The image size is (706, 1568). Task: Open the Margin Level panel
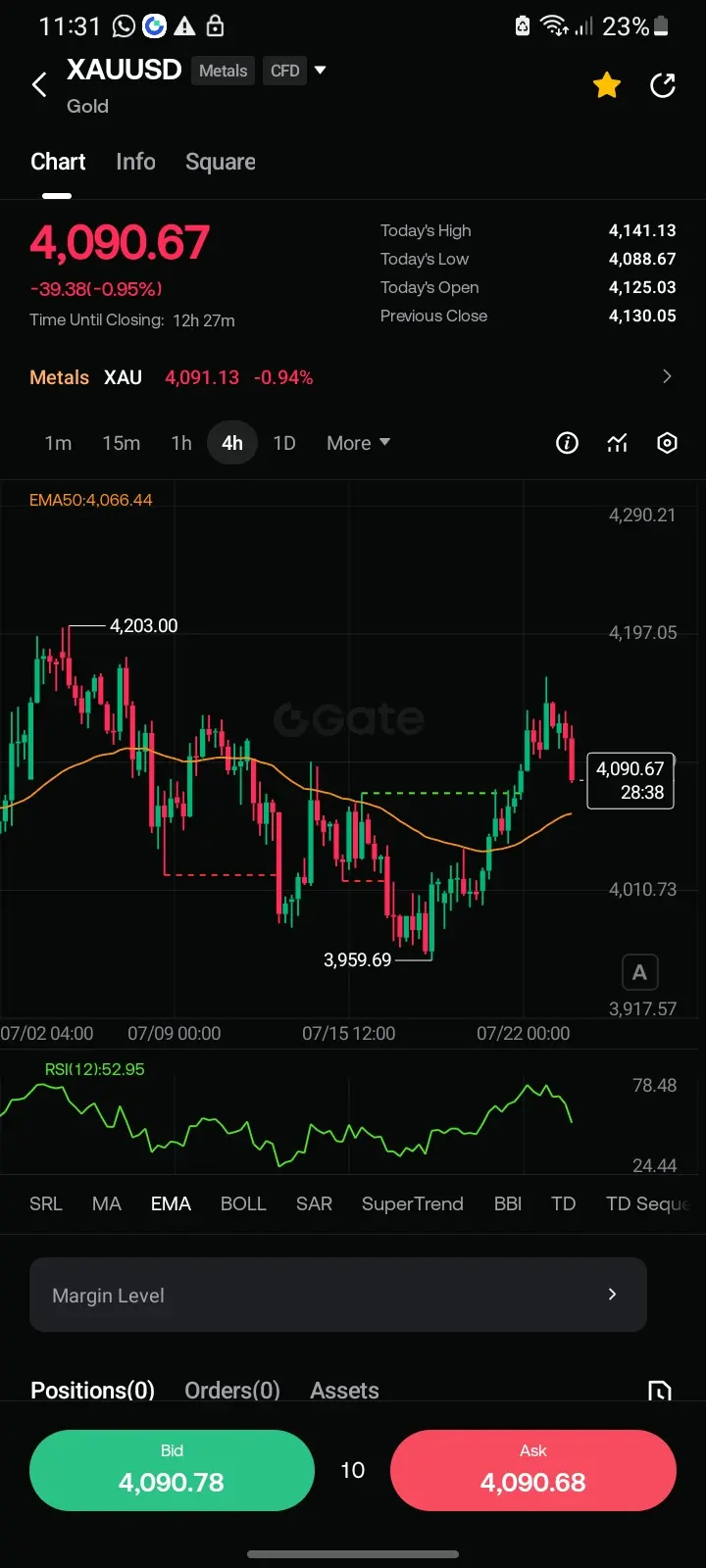[338, 1295]
